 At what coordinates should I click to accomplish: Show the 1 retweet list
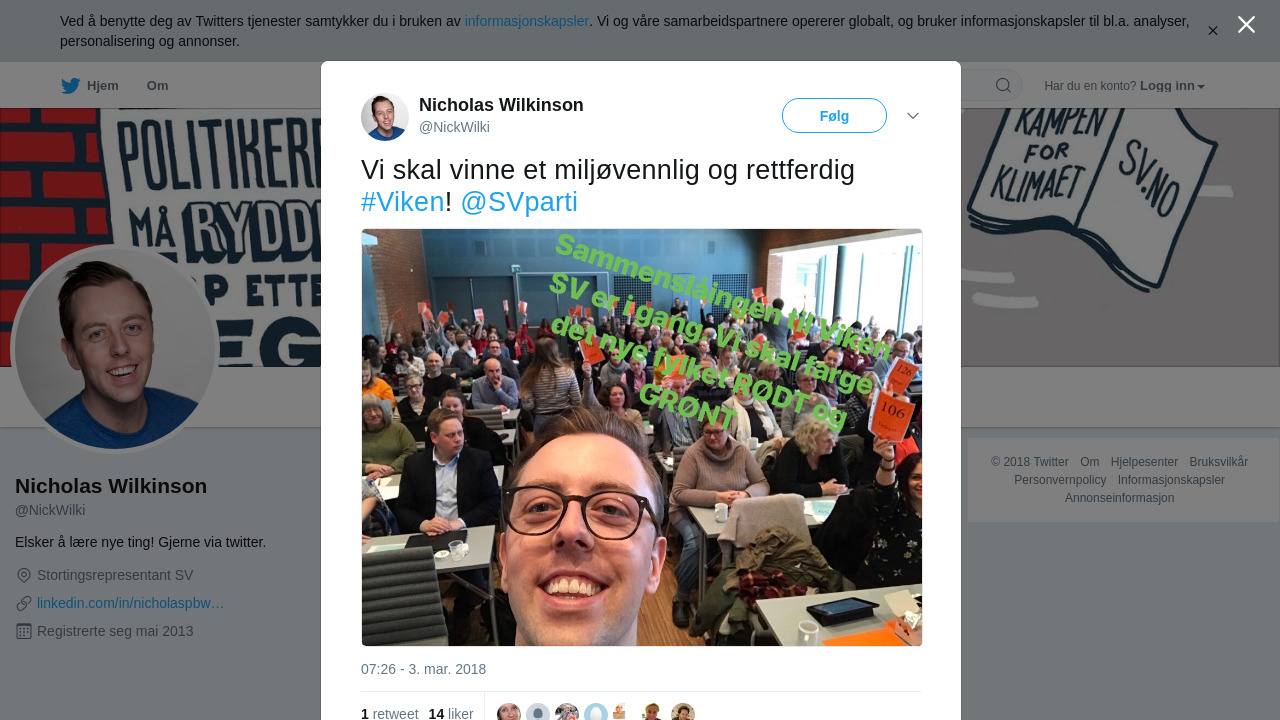(x=390, y=713)
